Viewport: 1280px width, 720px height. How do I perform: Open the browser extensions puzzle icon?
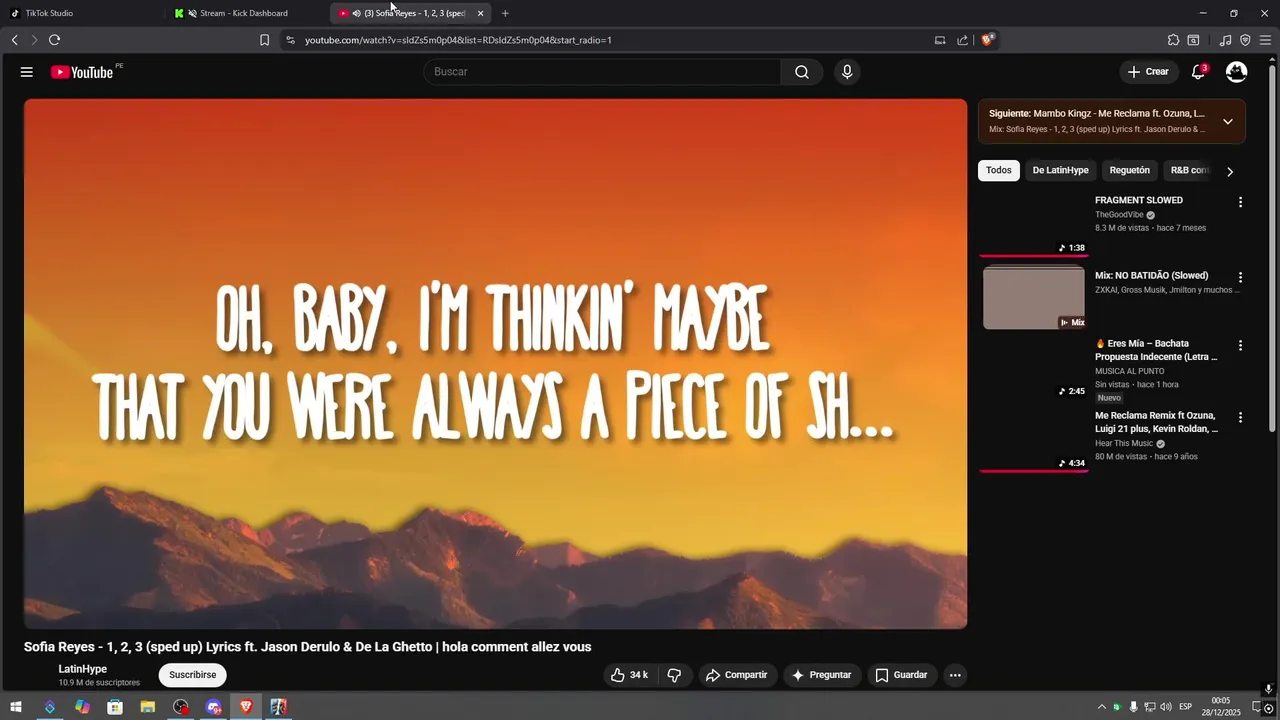click(x=1173, y=40)
